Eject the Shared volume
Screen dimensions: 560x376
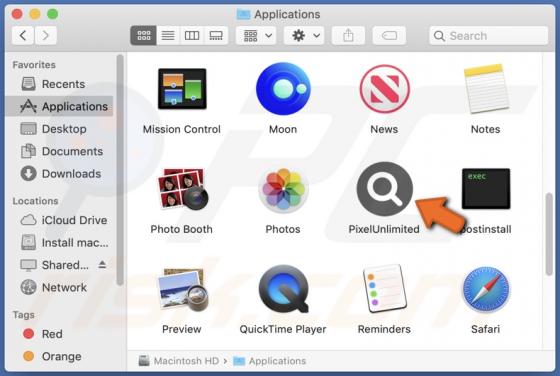(x=102, y=265)
